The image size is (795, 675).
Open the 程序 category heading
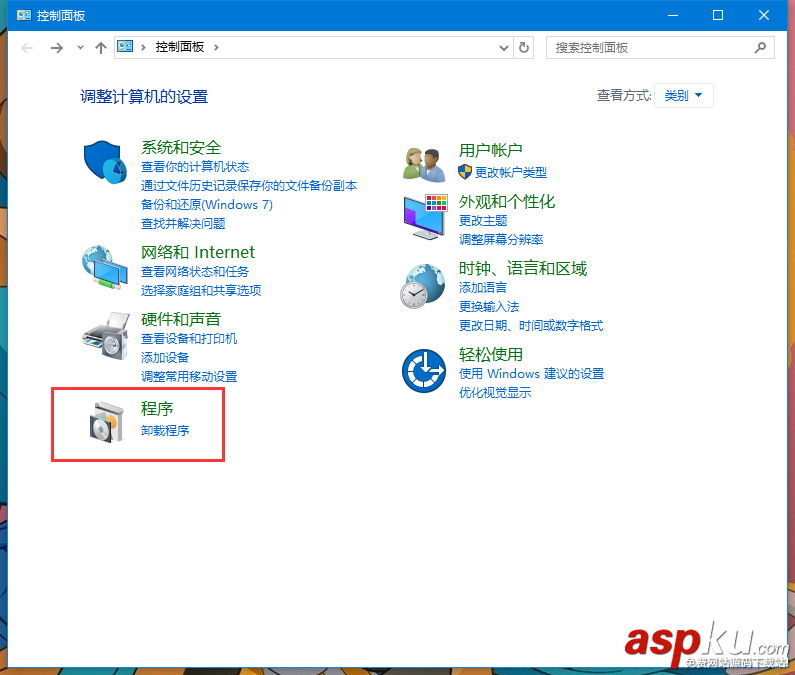(157, 409)
